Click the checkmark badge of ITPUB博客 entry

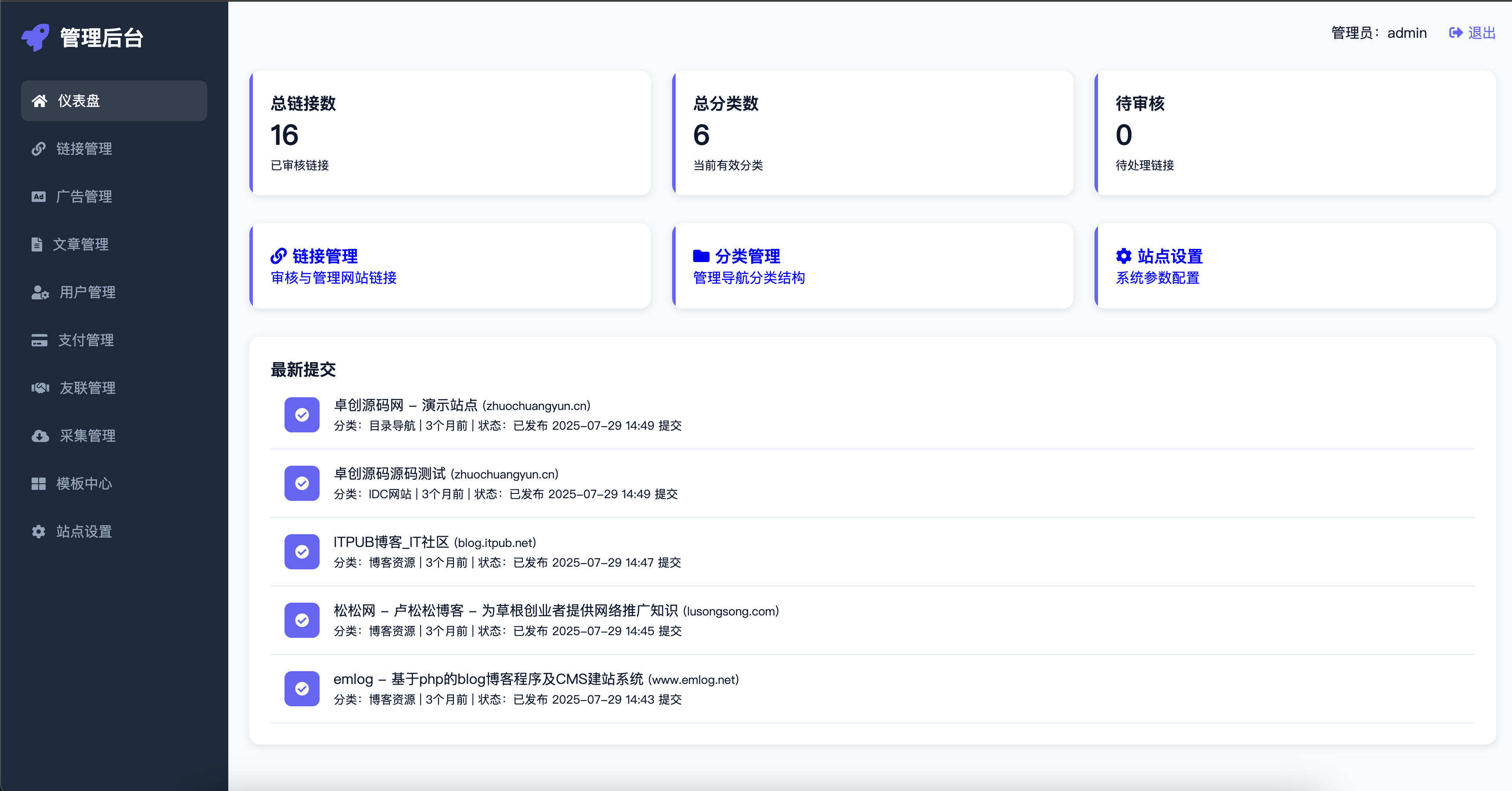302,552
